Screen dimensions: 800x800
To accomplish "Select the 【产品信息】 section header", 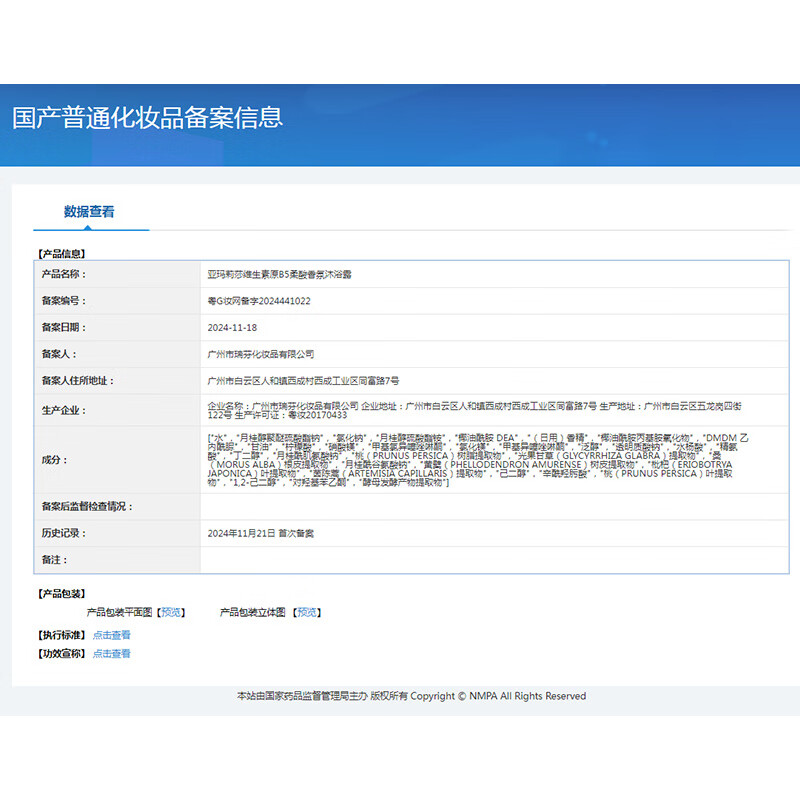I will click(61, 252).
